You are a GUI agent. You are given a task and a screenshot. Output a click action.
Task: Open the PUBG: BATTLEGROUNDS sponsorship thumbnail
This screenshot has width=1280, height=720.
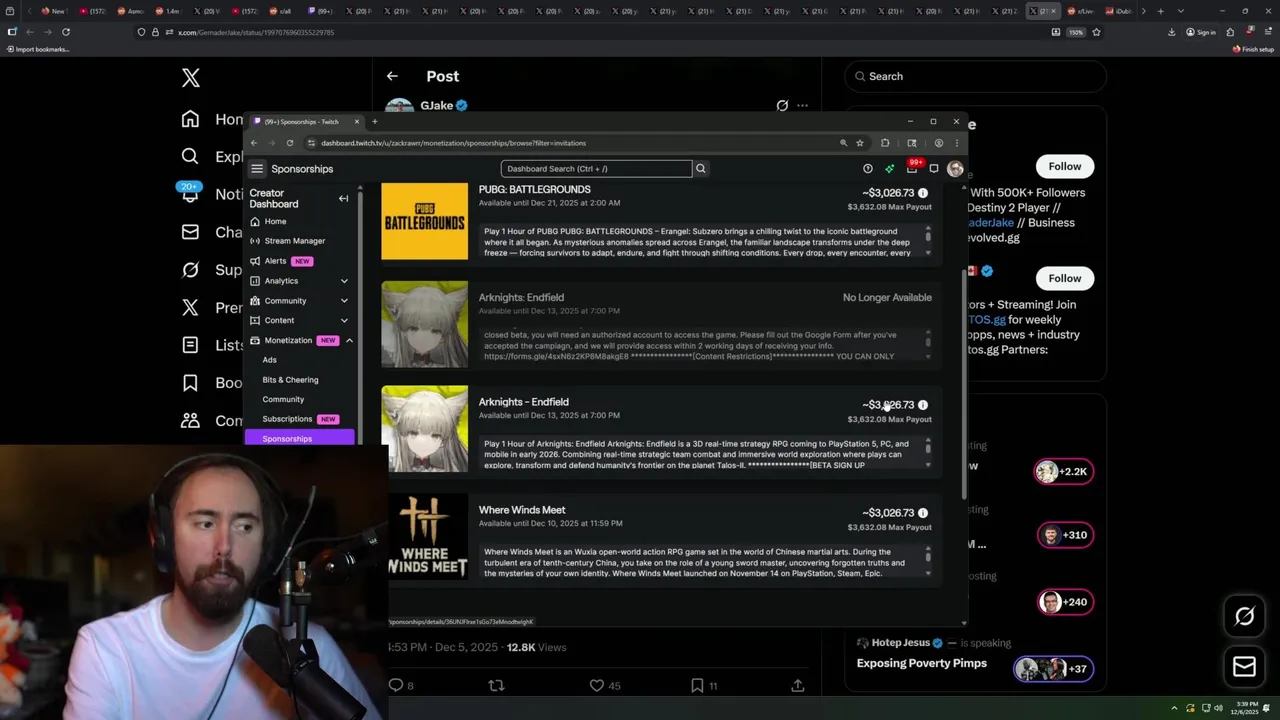[x=424, y=221]
